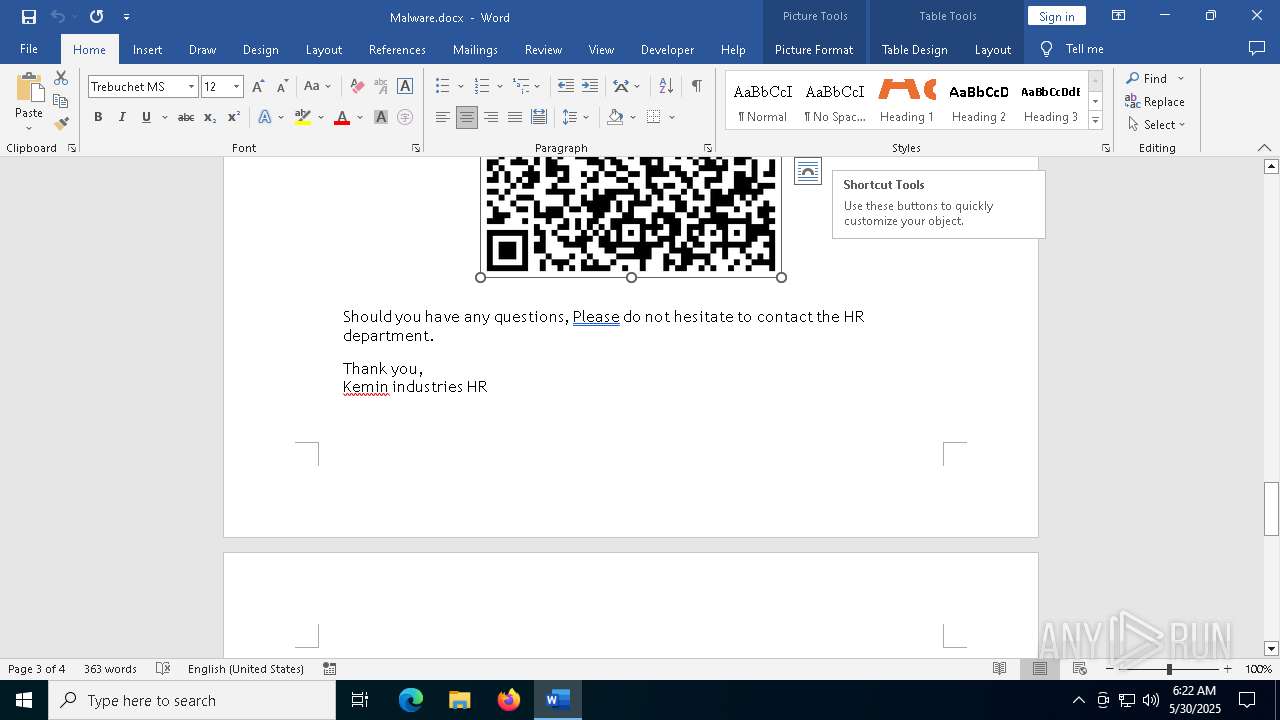The image size is (1280, 720).
Task: Switch to the Insert tab
Action: point(147,49)
